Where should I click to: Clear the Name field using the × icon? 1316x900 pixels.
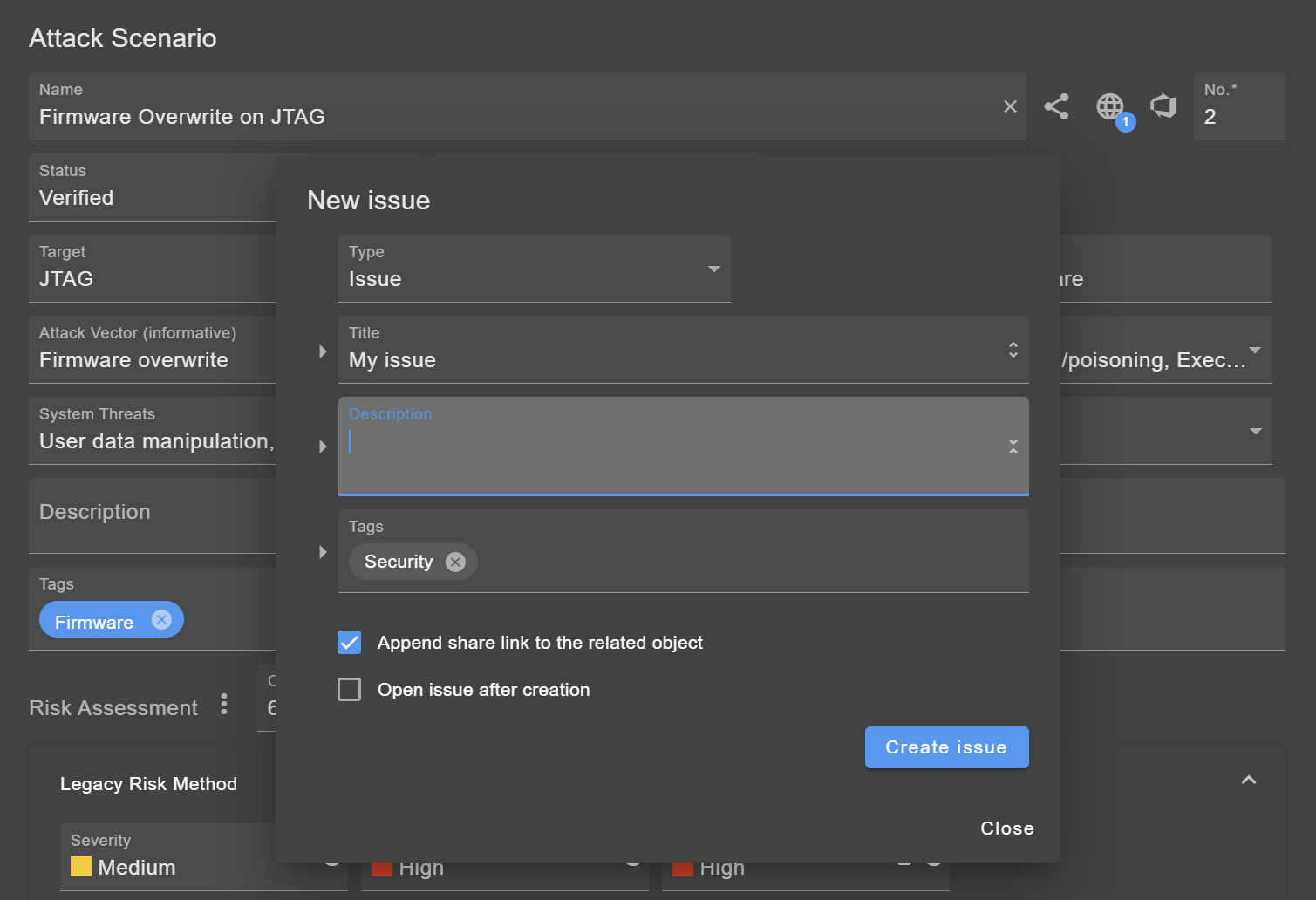pyautogui.click(x=1009, y=106)
